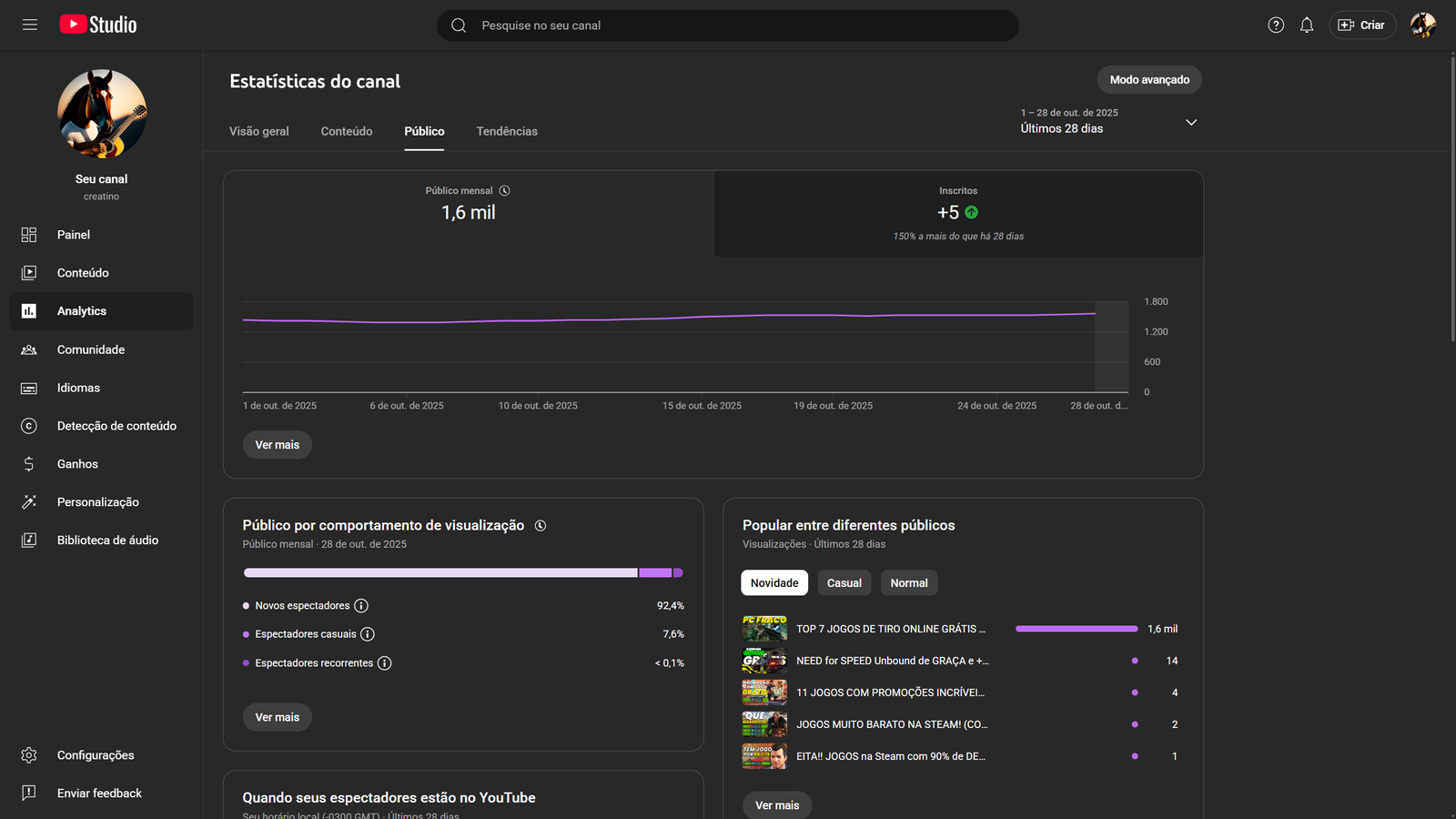This screenshot has width=1456, height=819.
Task: Switch to the Tendências tab
Action: click(x=507, y=132)
